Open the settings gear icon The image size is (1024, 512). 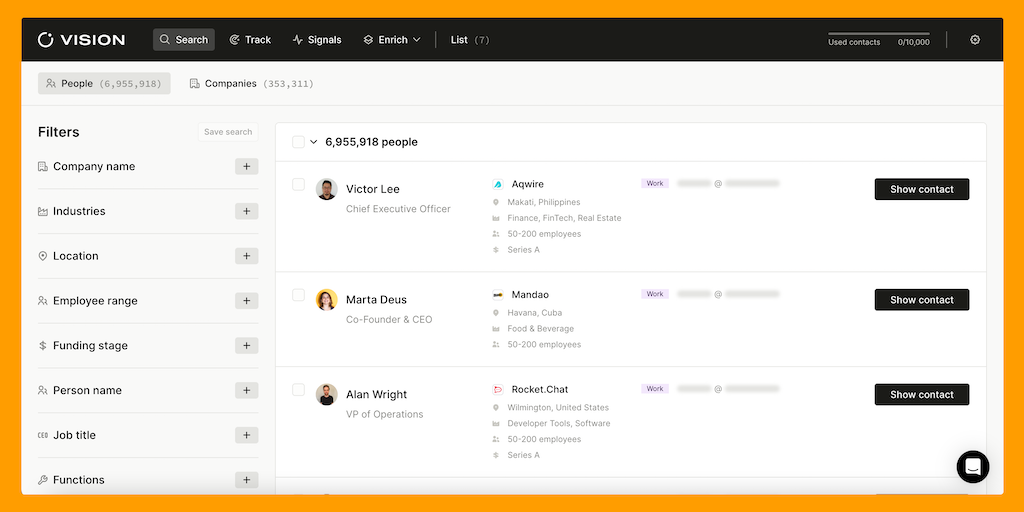pyautogui.click(x=975, y=40)
